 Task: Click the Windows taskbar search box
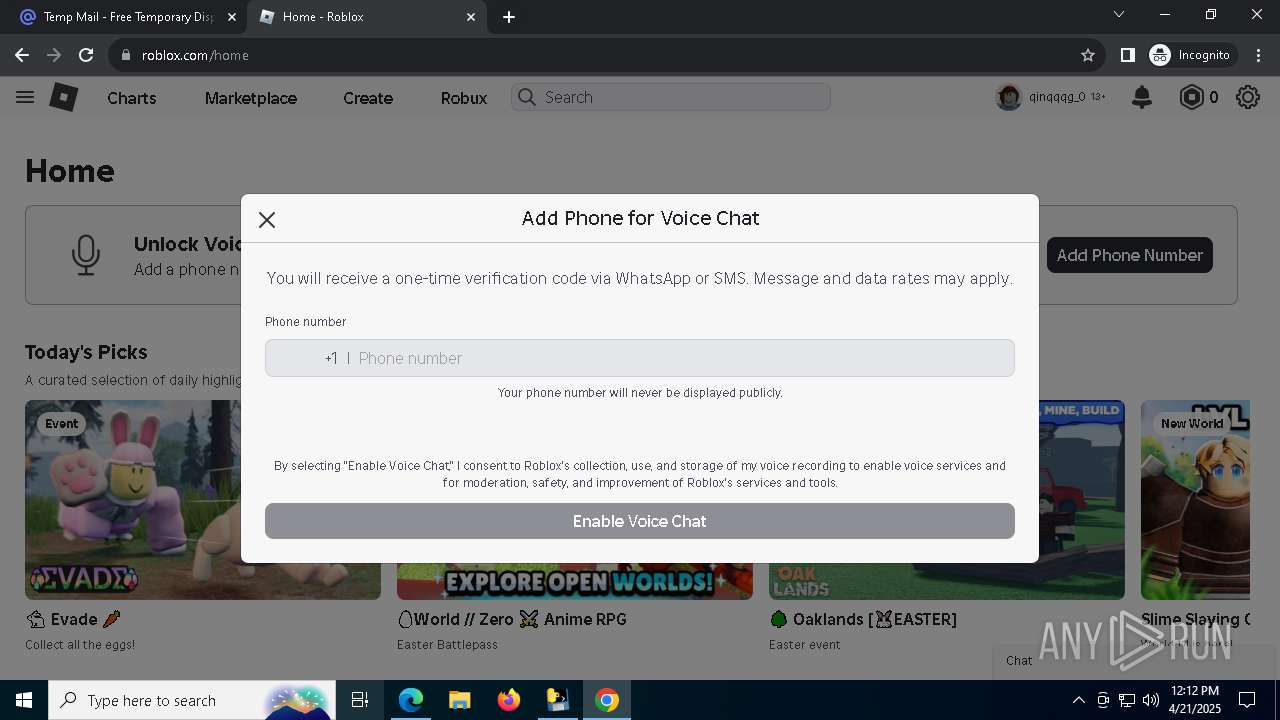192,700
